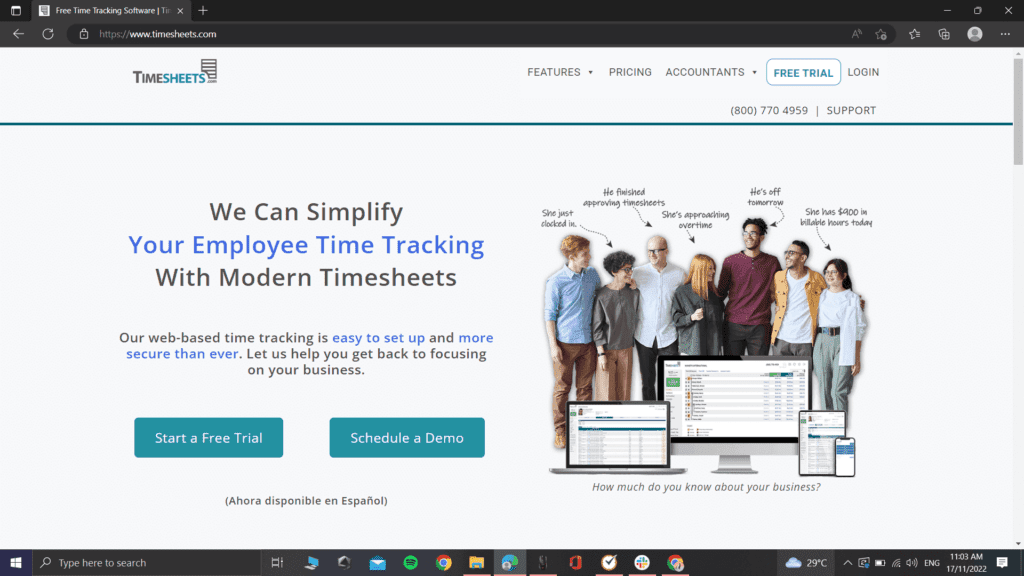1024x576 pixels.
Task: Open Spotify from the taskbar
Action: click(410, 562)
